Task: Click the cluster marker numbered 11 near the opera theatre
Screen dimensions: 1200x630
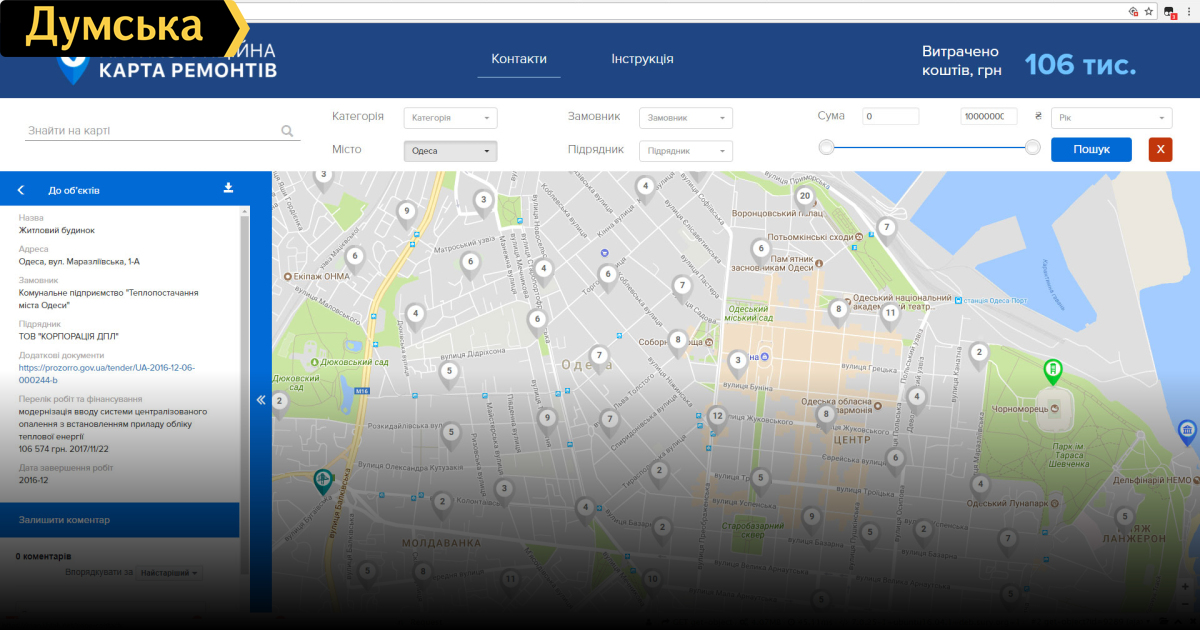Action: coord(889,313)
